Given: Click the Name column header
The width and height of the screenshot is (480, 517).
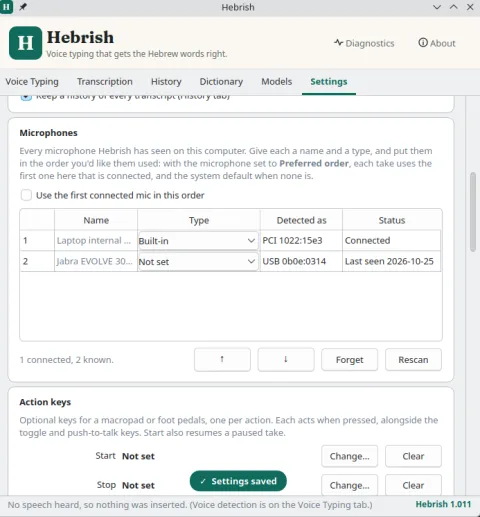Looking at the screenshot, I should (x=96, y=220).
